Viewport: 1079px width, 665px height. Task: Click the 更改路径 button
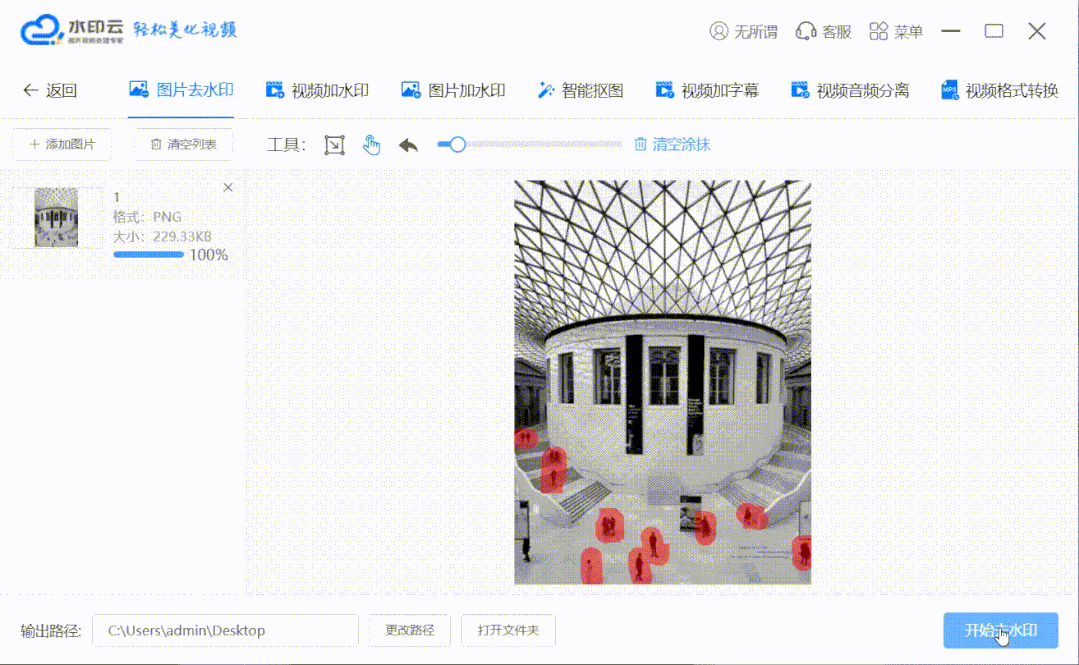pyautogui.click(x=409, y=631)
